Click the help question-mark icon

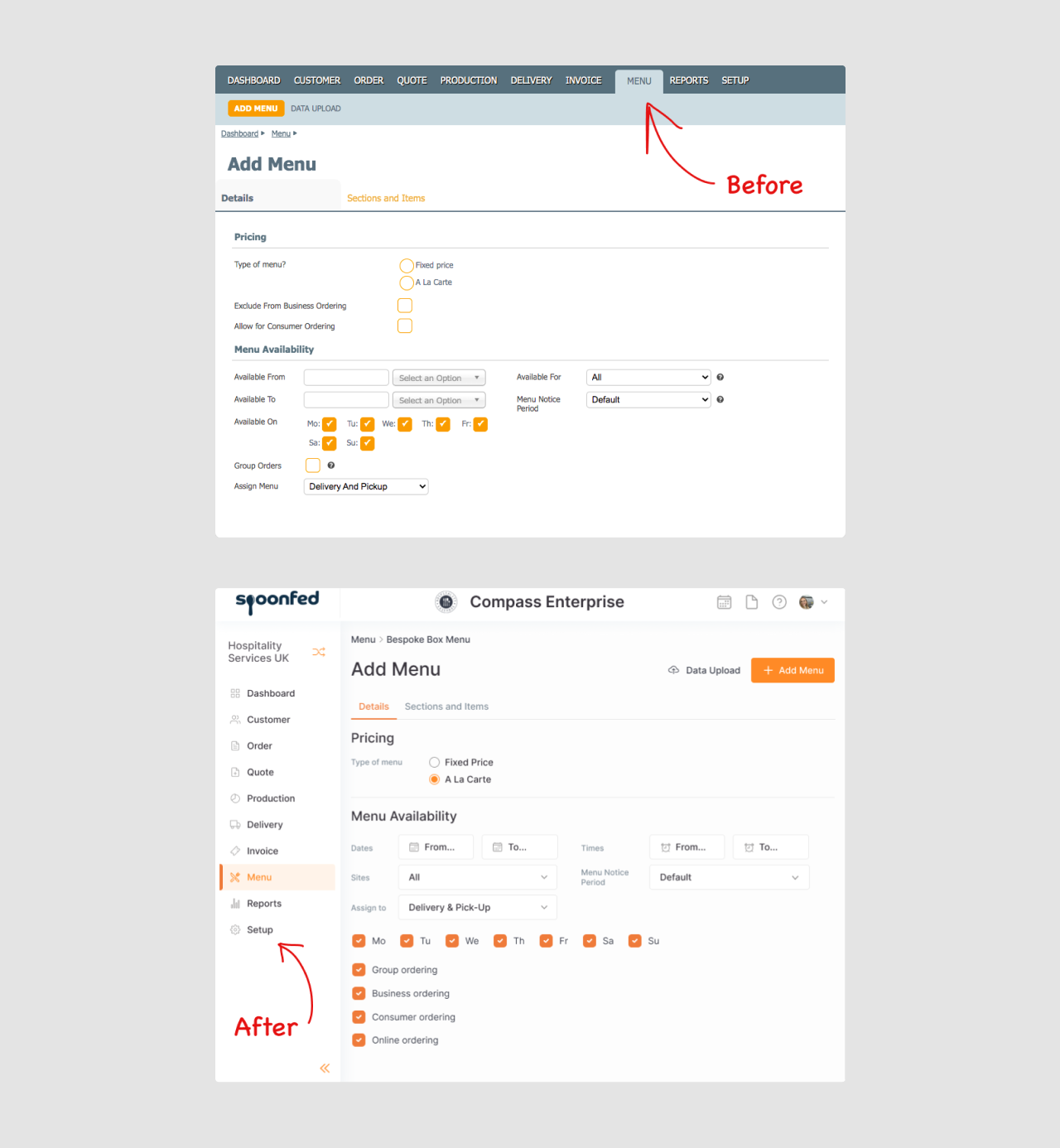click(778, 602)
